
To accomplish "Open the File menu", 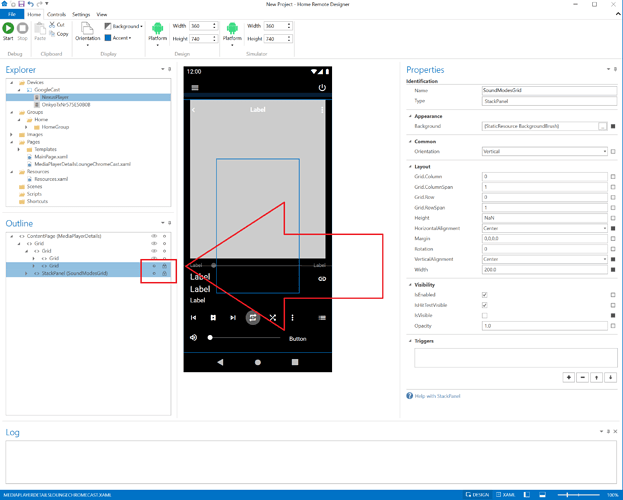I will (x=11, y=15).
